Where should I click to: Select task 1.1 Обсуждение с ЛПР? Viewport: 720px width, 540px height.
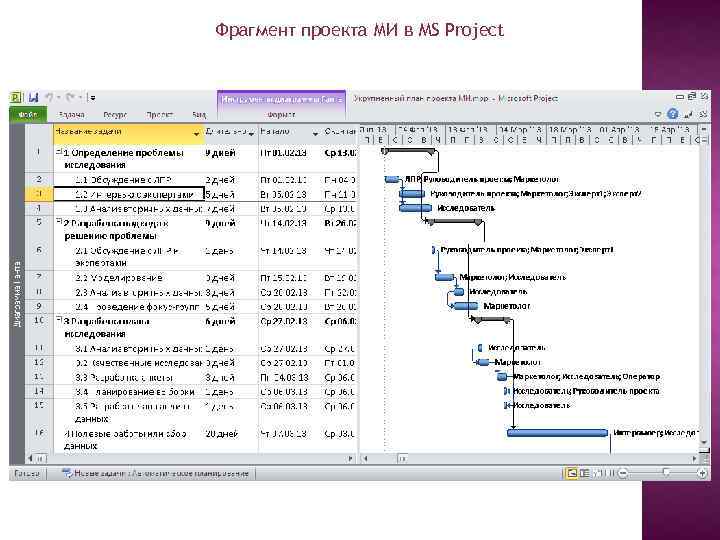(129, 180)
